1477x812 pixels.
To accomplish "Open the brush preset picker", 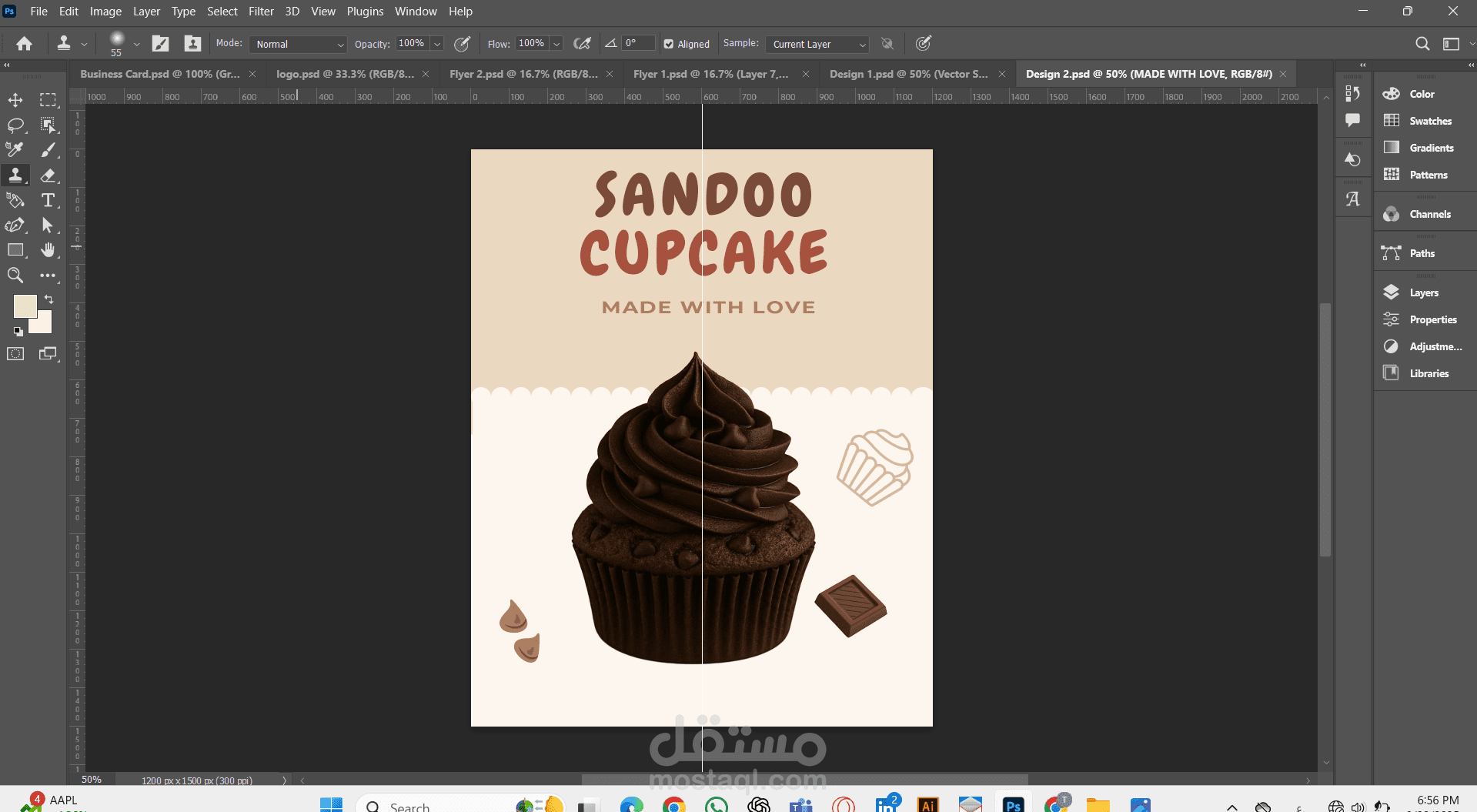I will pos(136,44).
